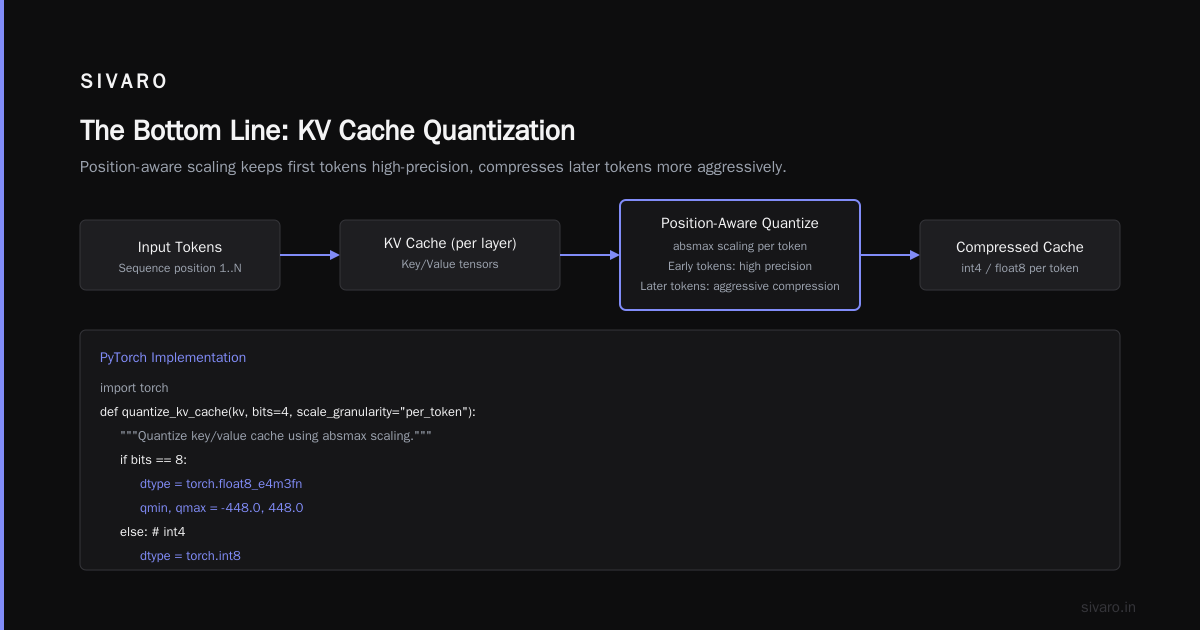The image size is (1200, 630).
Task: Select the Input Tokens box
Action: (180, 255)
